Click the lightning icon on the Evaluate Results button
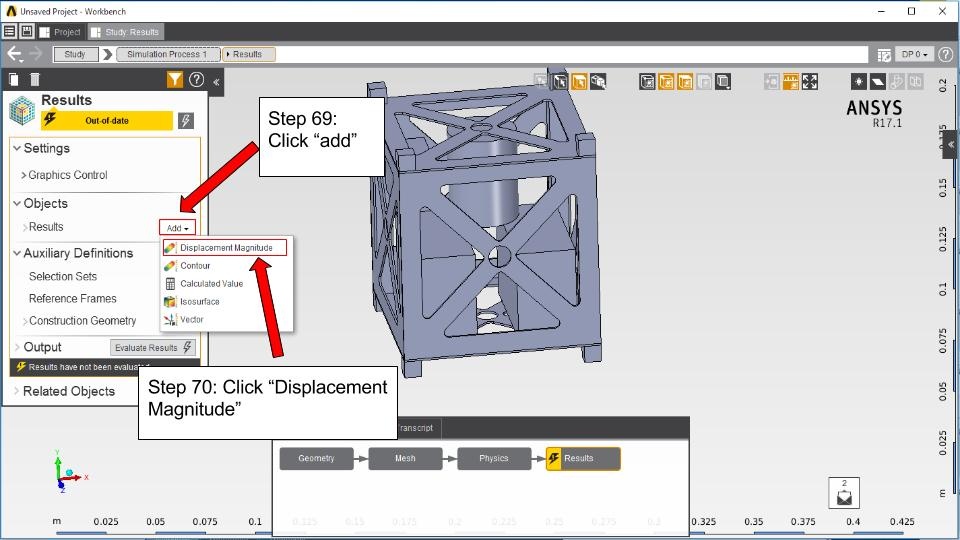The width and height of the screenshot is (960, 540). (187, 347)
